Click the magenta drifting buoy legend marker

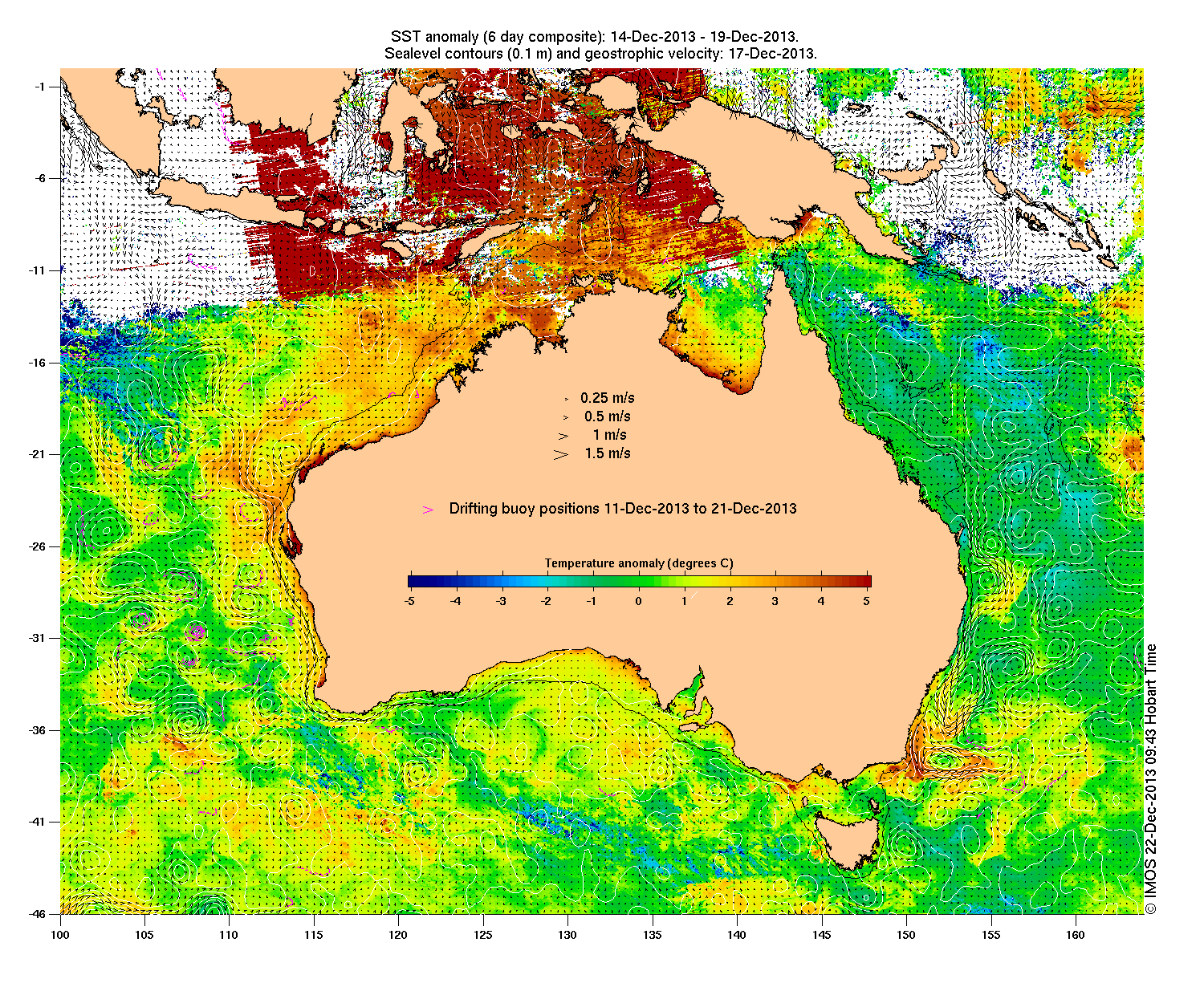pos(428,510)
